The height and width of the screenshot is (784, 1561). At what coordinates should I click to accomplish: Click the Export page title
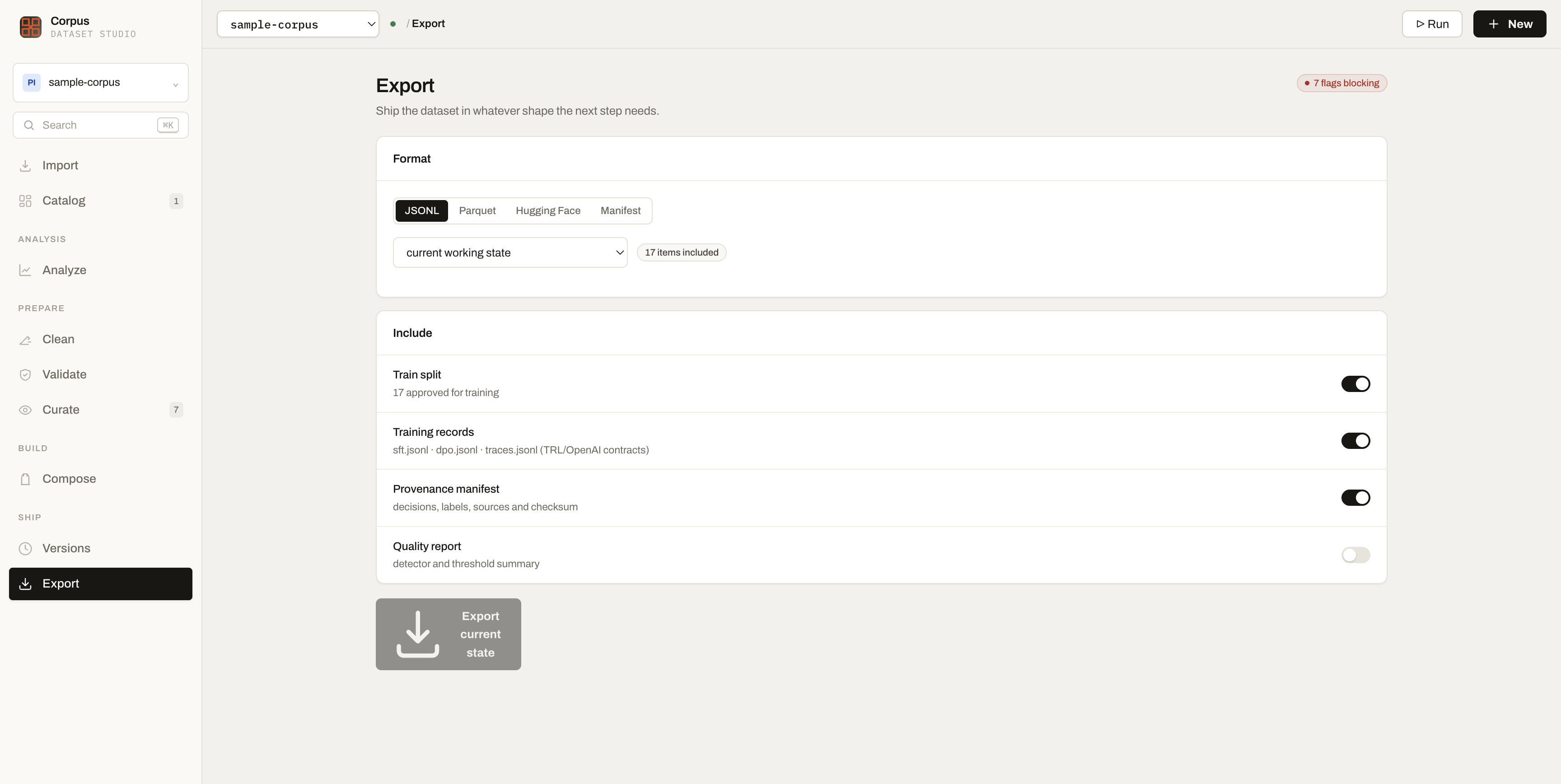point(405,85)
